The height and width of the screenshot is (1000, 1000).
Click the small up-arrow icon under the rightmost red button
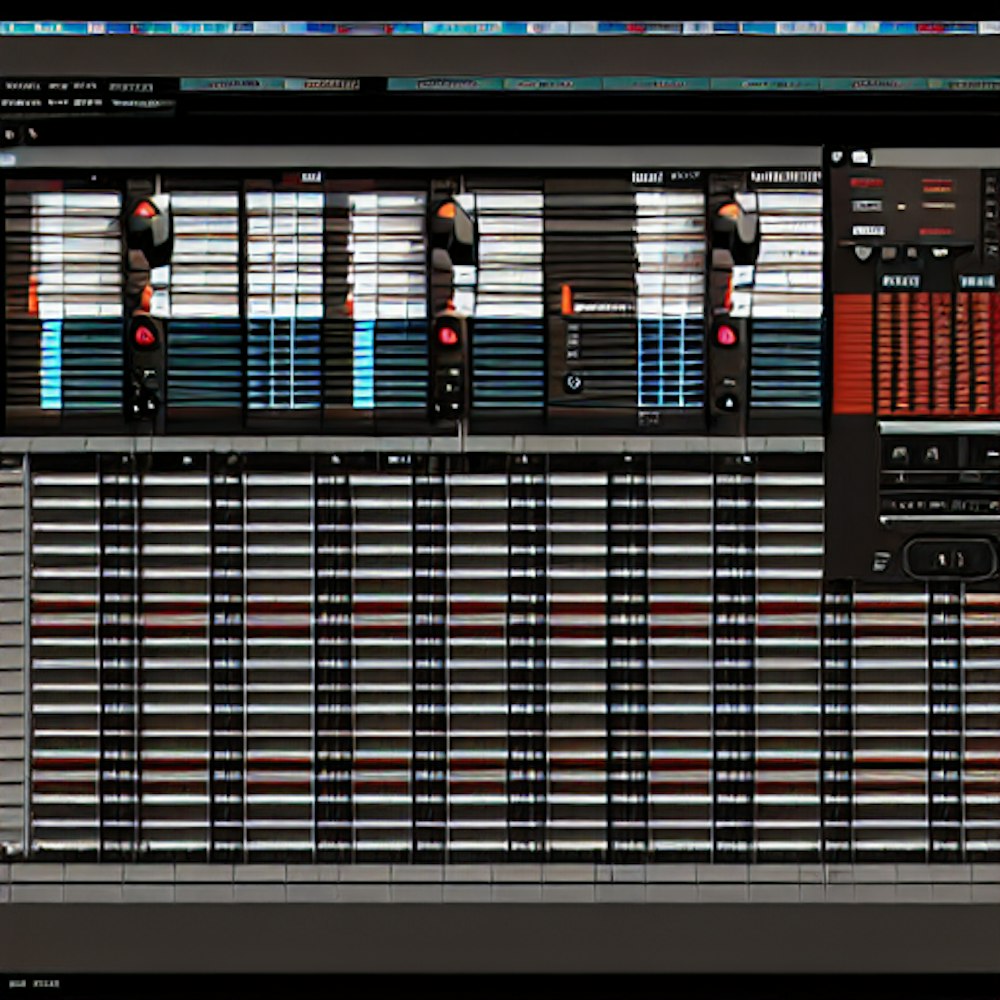727,402
